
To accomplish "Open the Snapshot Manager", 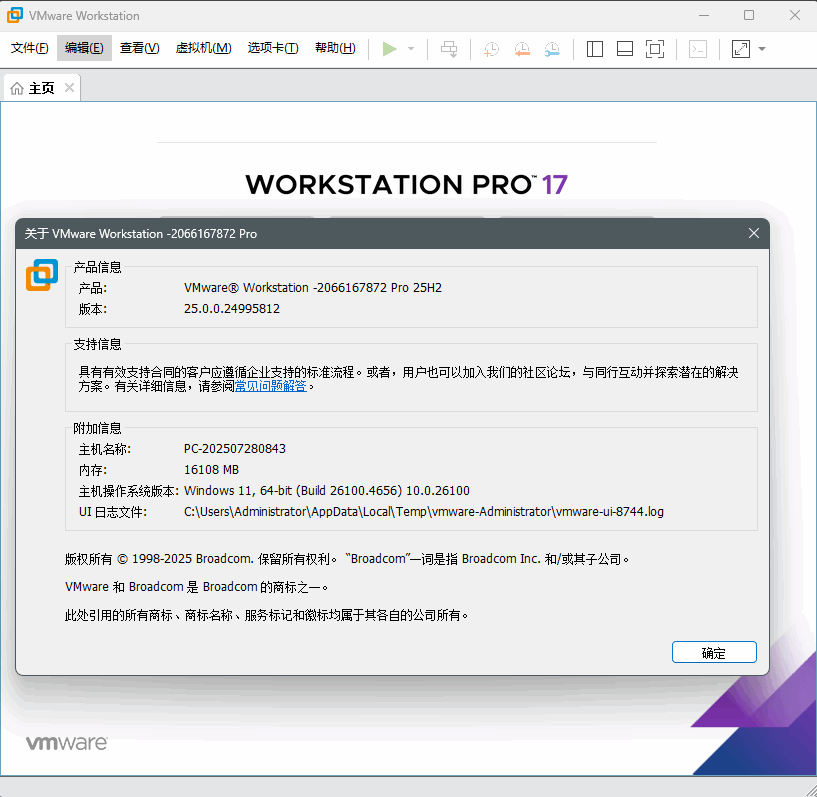I will pos(552,48).
